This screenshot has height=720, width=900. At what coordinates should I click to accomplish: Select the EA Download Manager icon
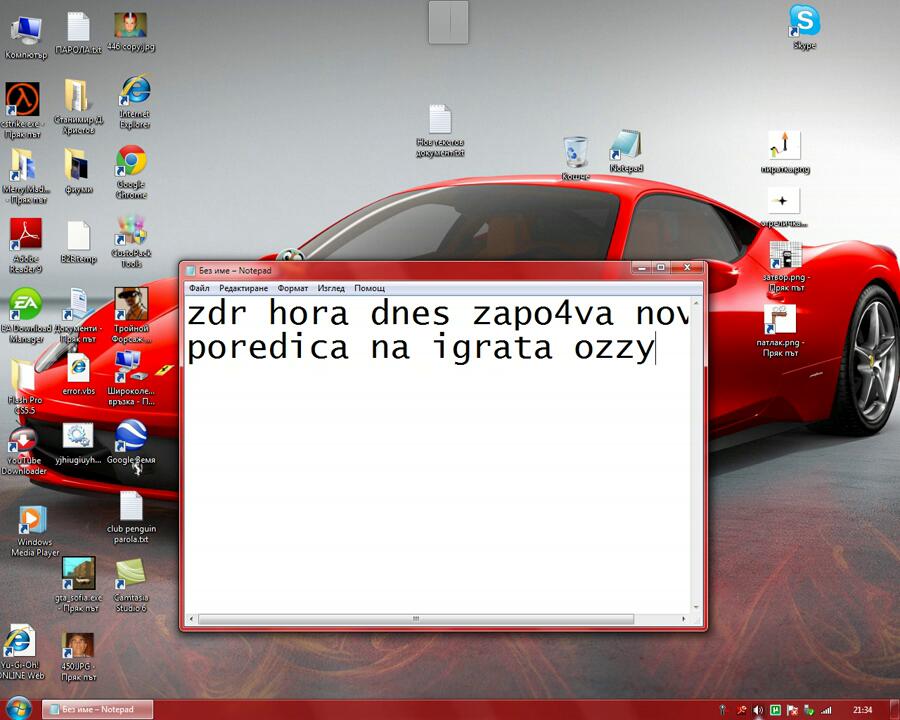[25, 304]
